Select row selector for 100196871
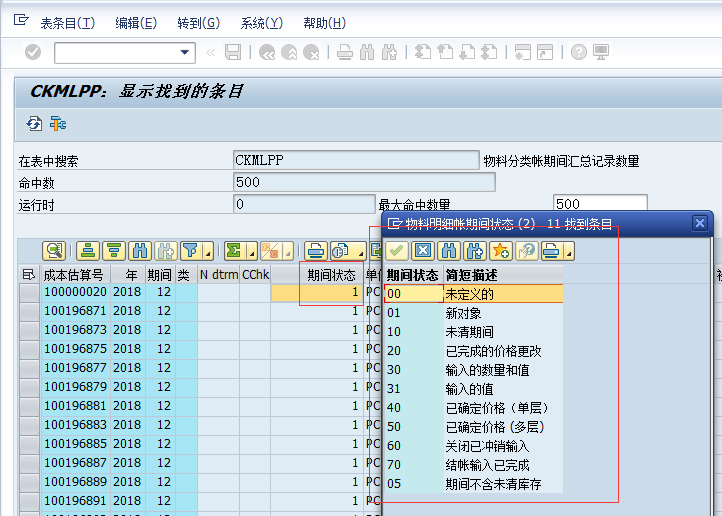Screen dimensions: 722x516 29,312
